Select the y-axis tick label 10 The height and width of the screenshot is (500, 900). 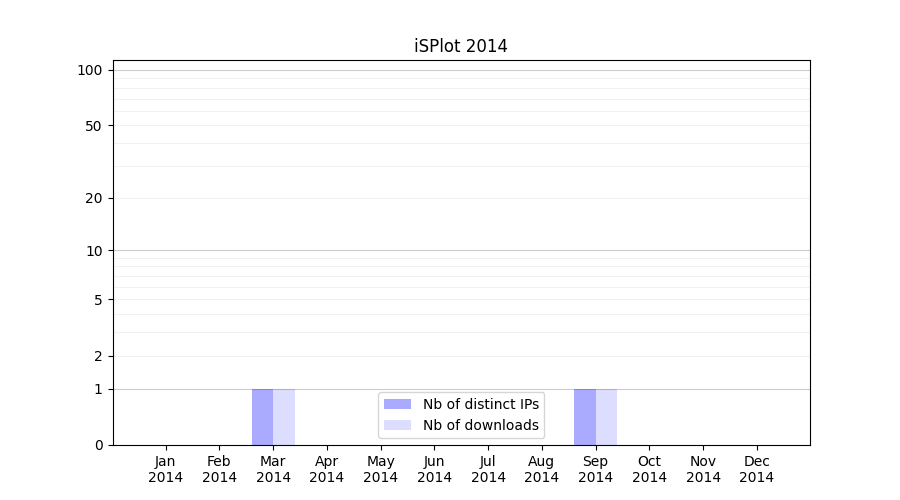93,251
